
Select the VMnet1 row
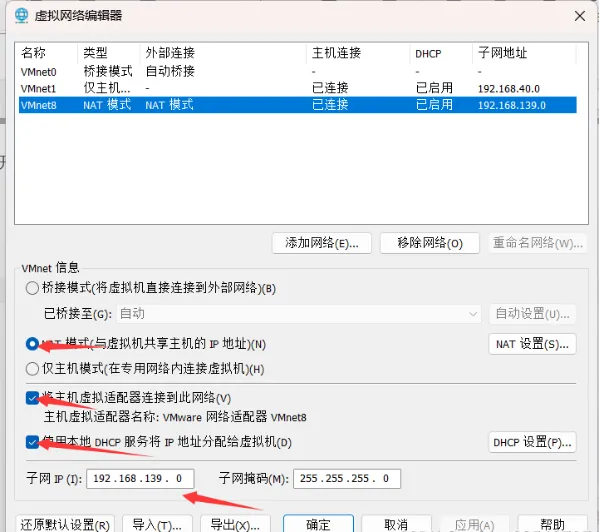tap(298, 88)
